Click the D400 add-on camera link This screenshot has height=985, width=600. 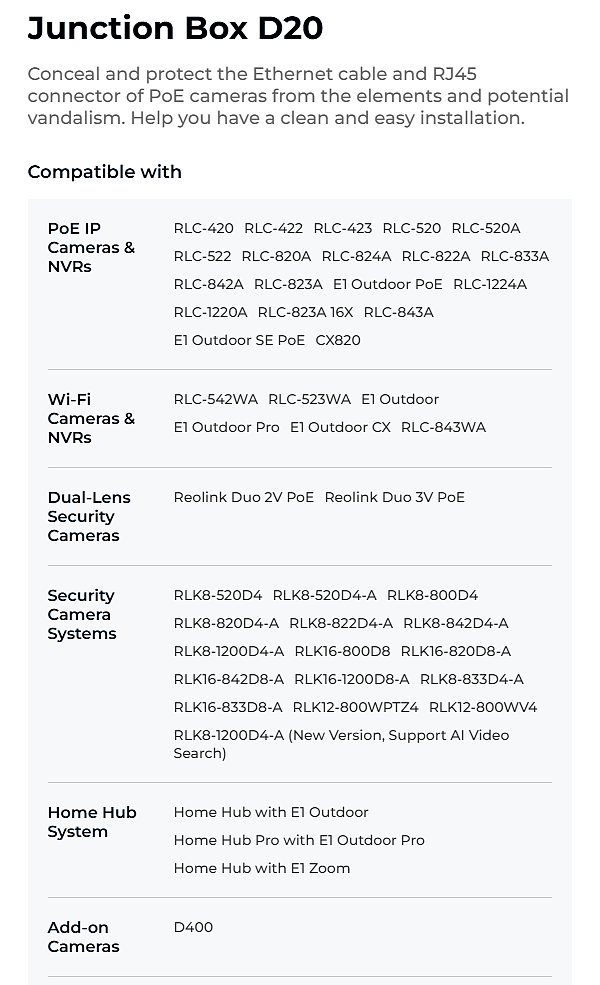pos(193,927)
